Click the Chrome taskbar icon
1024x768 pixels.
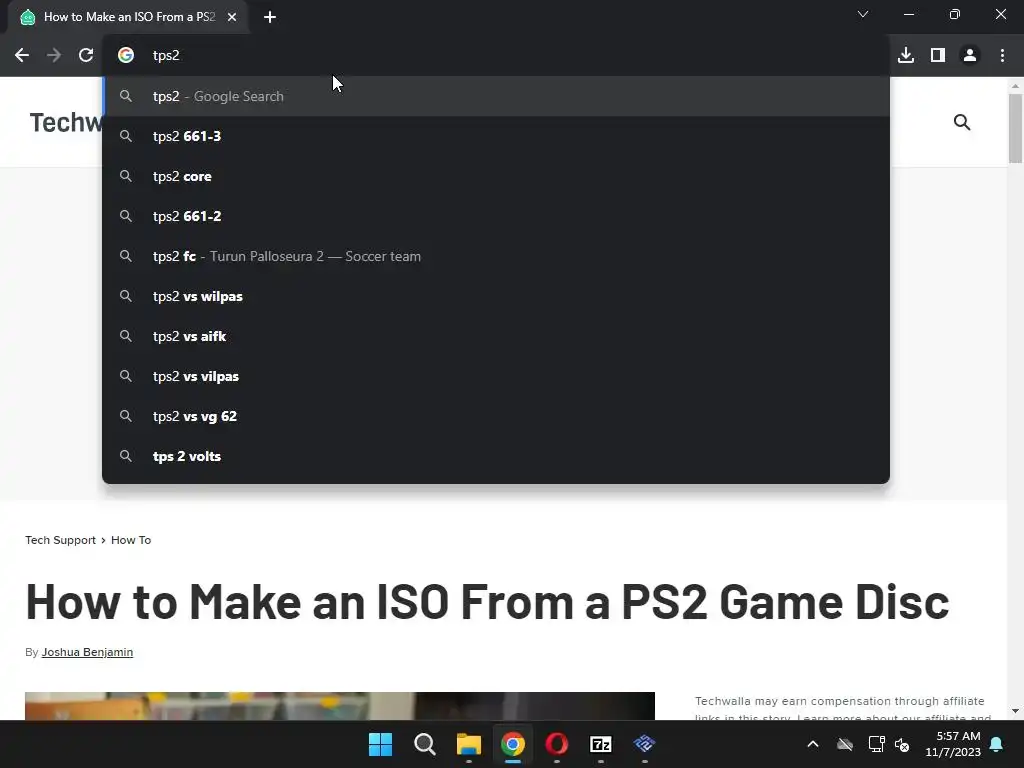point(513,744)
